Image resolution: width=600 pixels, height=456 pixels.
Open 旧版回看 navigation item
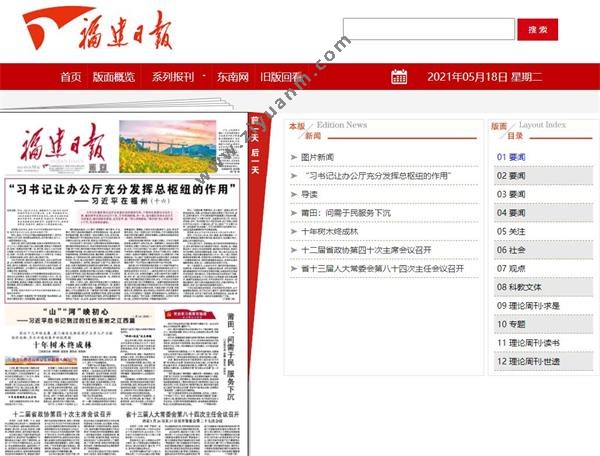coord(281,77)
